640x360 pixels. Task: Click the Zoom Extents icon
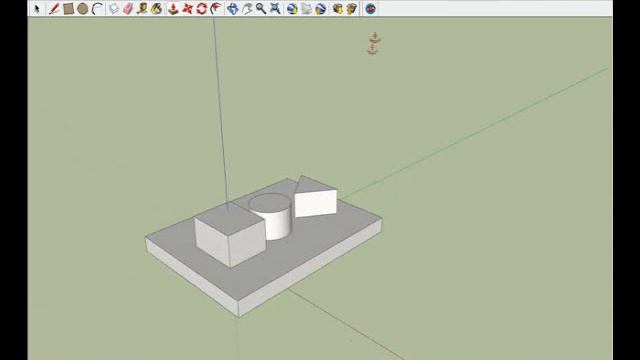pos(275,9)
